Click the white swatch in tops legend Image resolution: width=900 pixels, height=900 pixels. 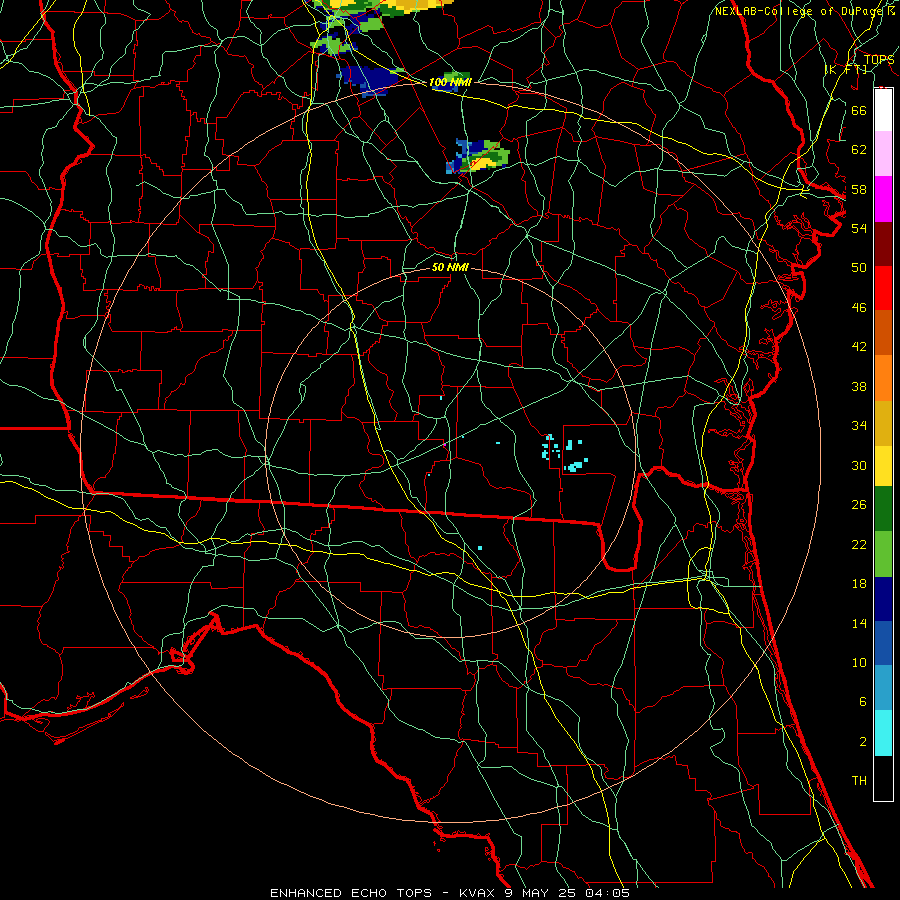click(883, 110)
